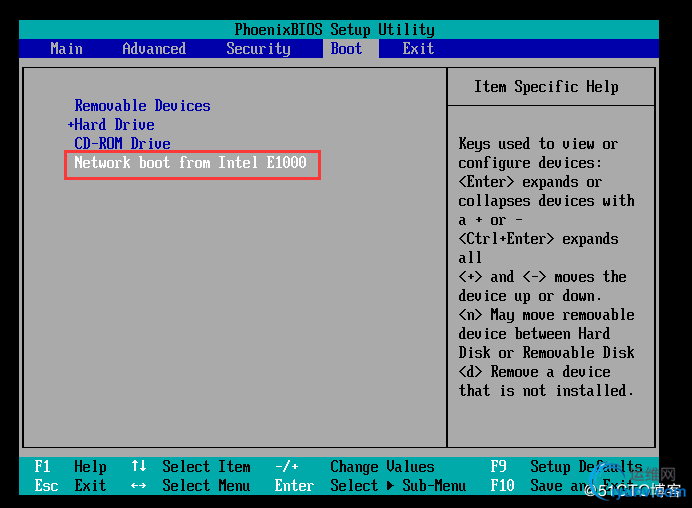Click help text 'Keys used to view or'
This screenshot has width=692, height=508.
538,143
